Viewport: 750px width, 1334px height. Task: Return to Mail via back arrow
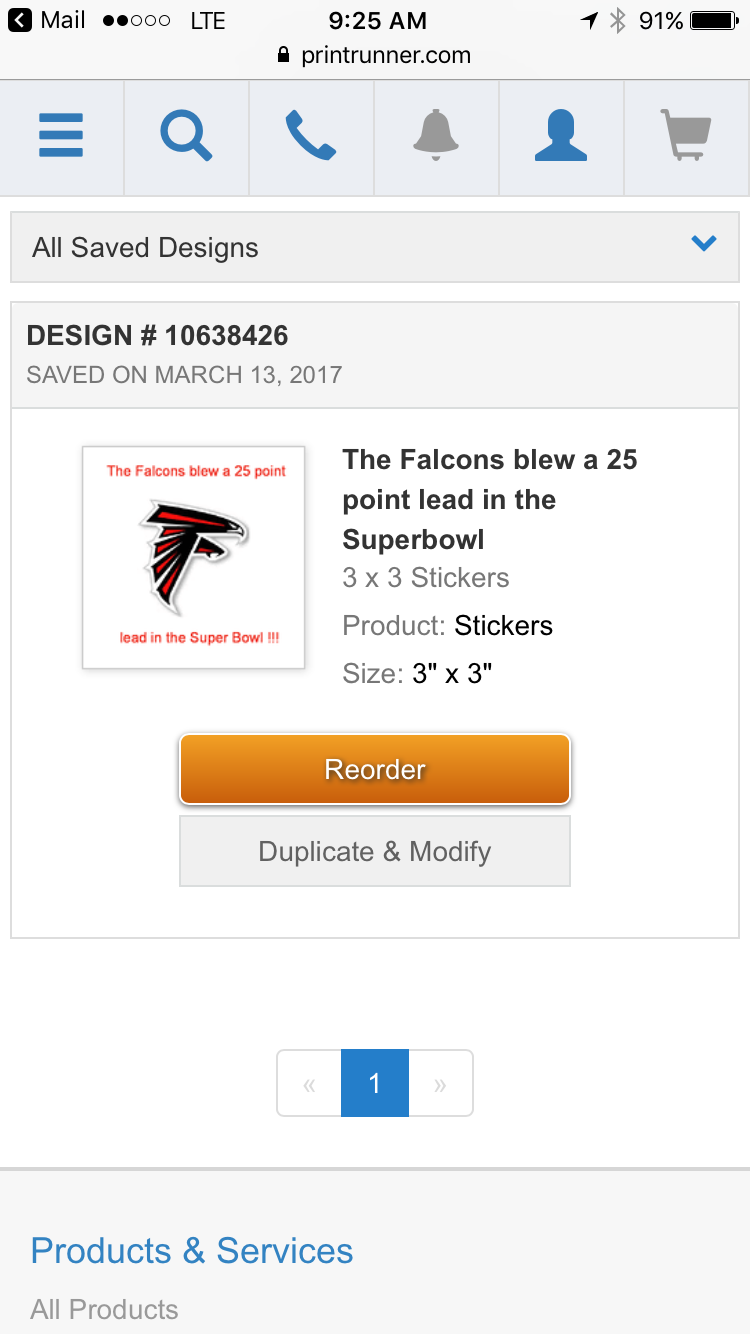click(x=47, y=20)
